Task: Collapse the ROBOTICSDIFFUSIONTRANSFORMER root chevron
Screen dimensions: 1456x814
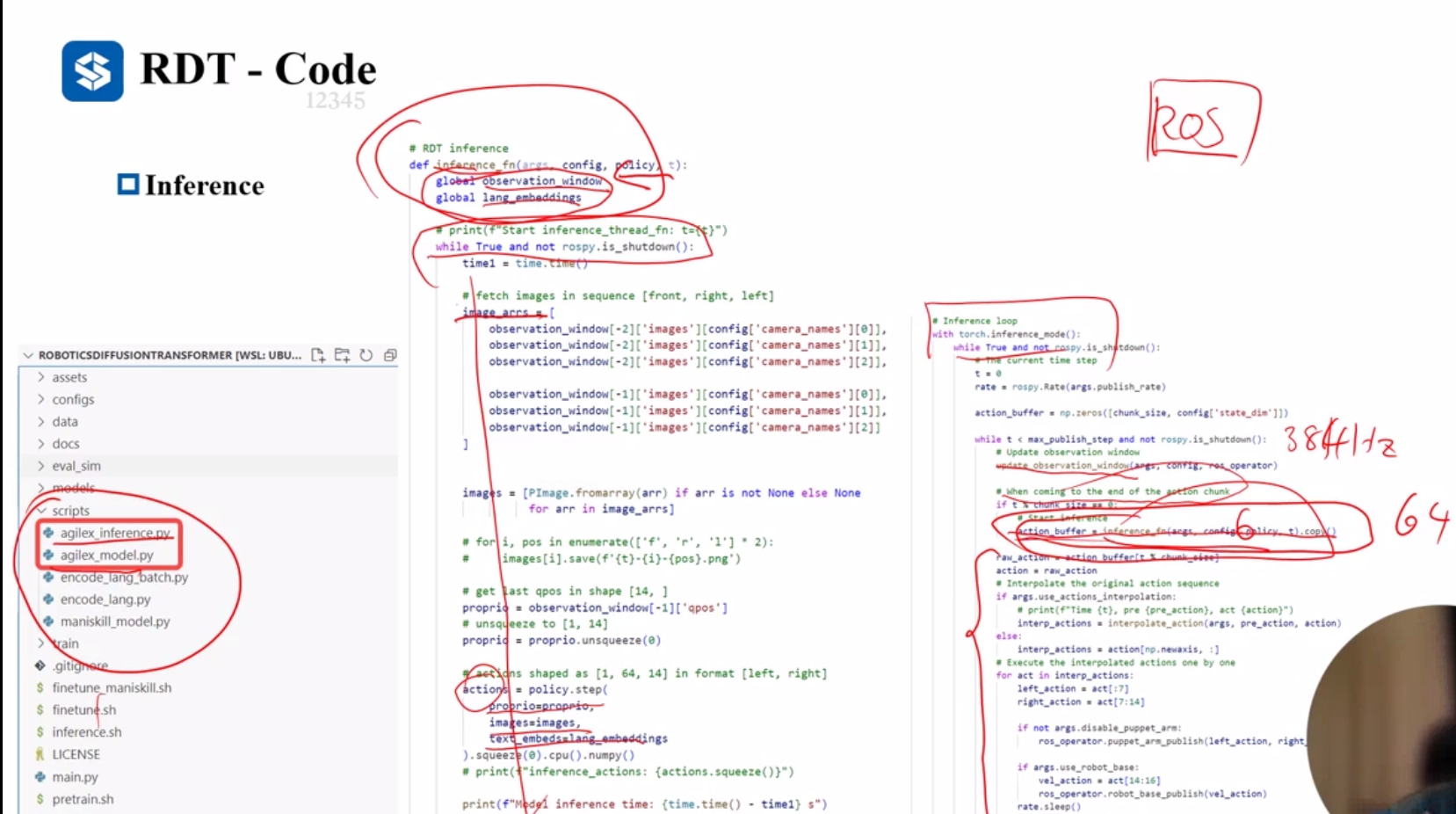Action: coord(28,355)
